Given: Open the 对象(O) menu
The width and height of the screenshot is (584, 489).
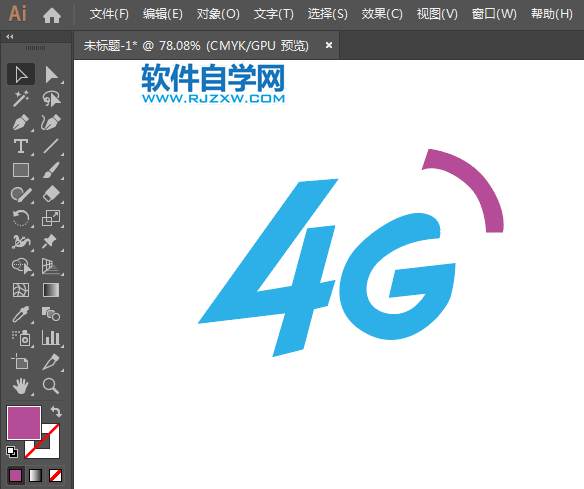Looking at the screenshot, I should pos(218,15).
